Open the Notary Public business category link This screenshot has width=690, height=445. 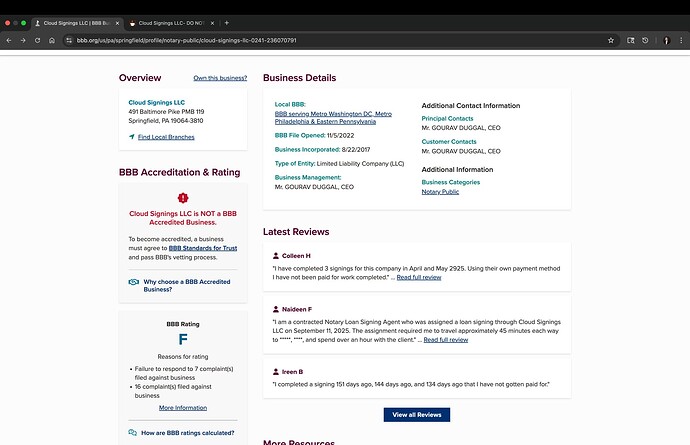click(440, 191)
